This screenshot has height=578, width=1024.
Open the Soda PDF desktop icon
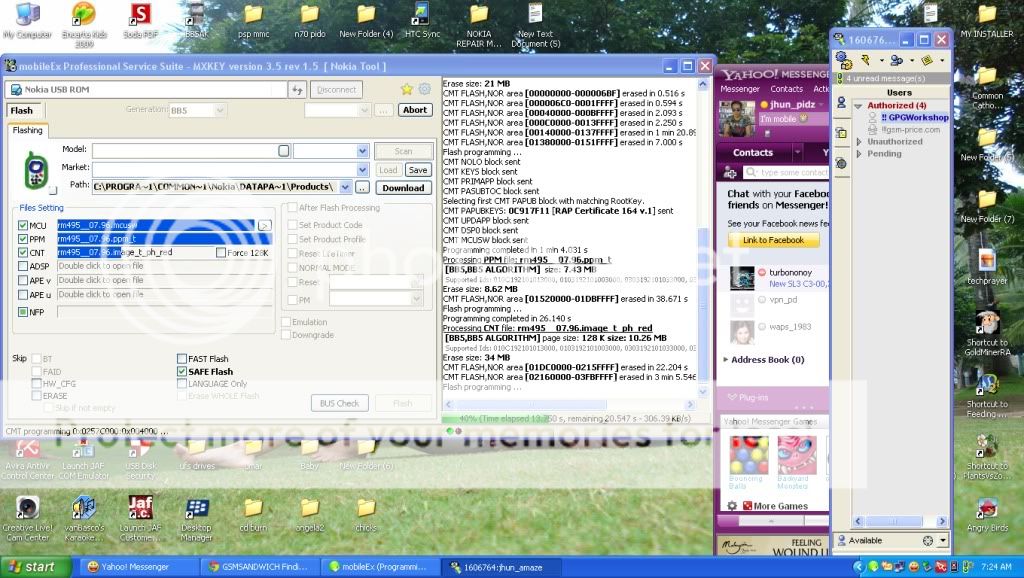(141, 15)
